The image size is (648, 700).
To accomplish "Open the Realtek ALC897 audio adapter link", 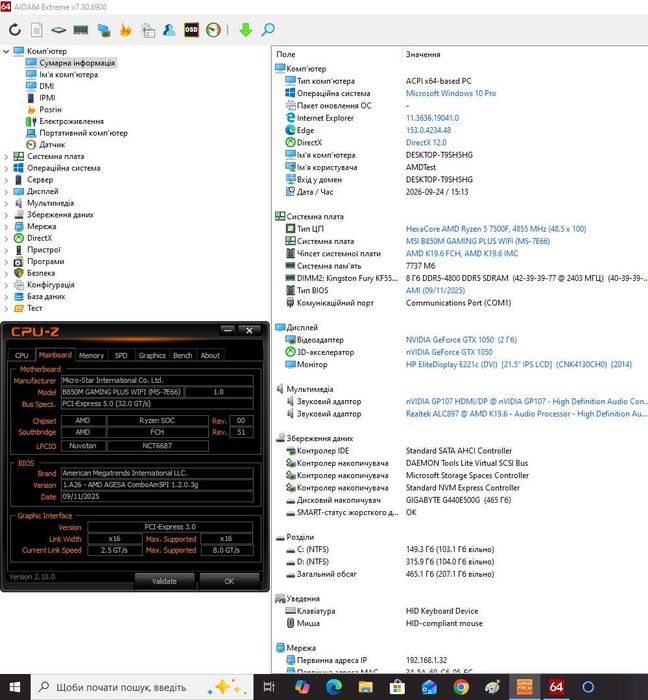I will pyautogui.click(x=526, y=414).
